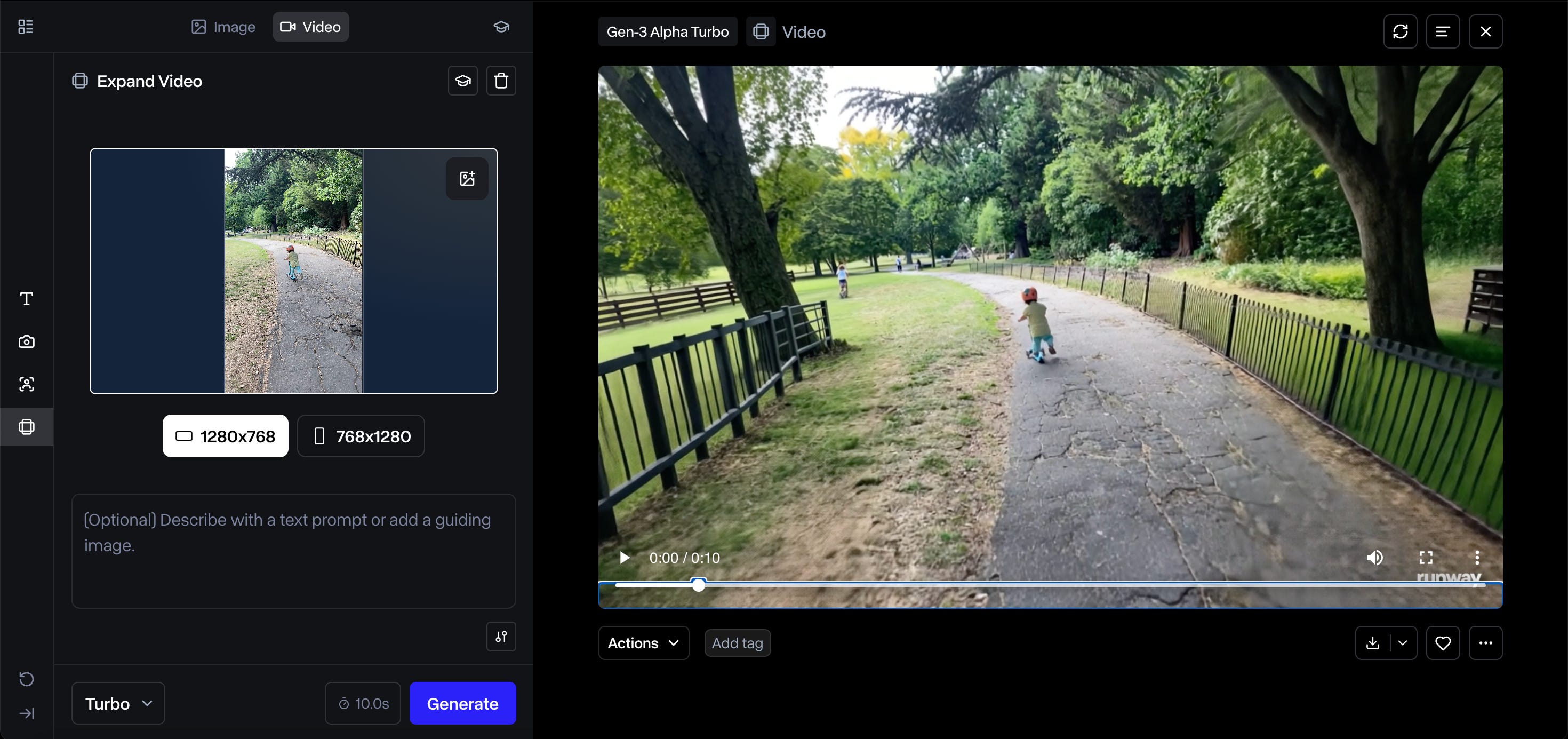Click the video progress scrubber handle
The image size is (1568, 739).
[699, 585]
